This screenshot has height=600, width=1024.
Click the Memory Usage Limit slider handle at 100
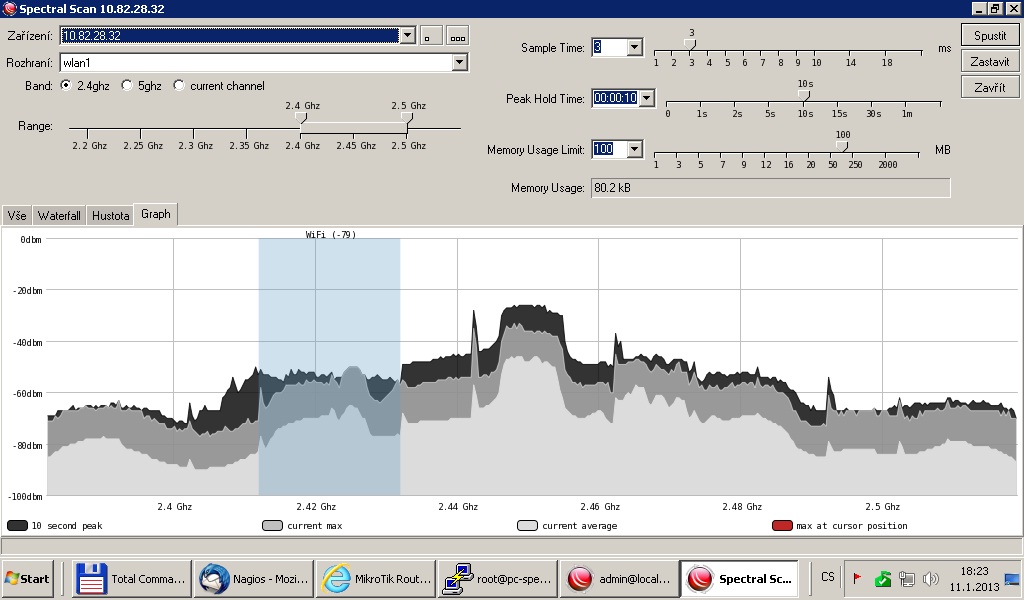(842, 146)
